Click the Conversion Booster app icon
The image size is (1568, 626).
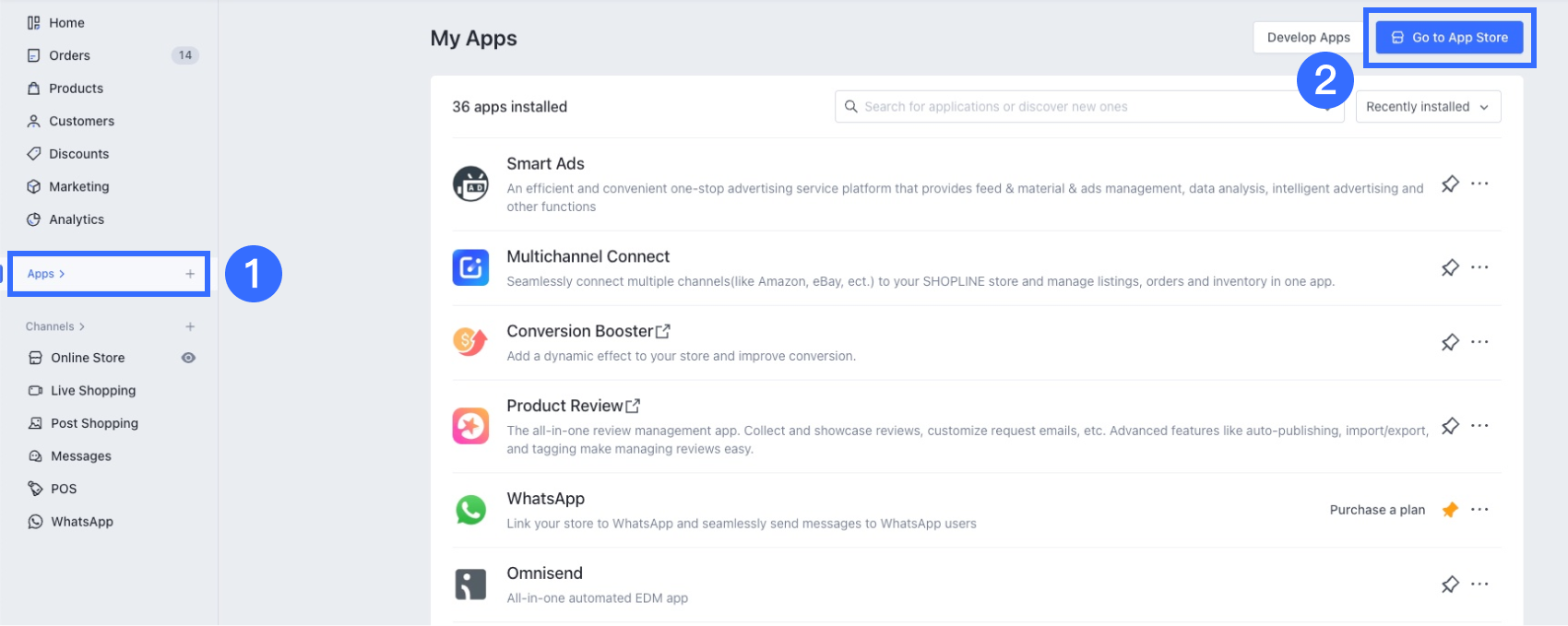pos(470,342)
